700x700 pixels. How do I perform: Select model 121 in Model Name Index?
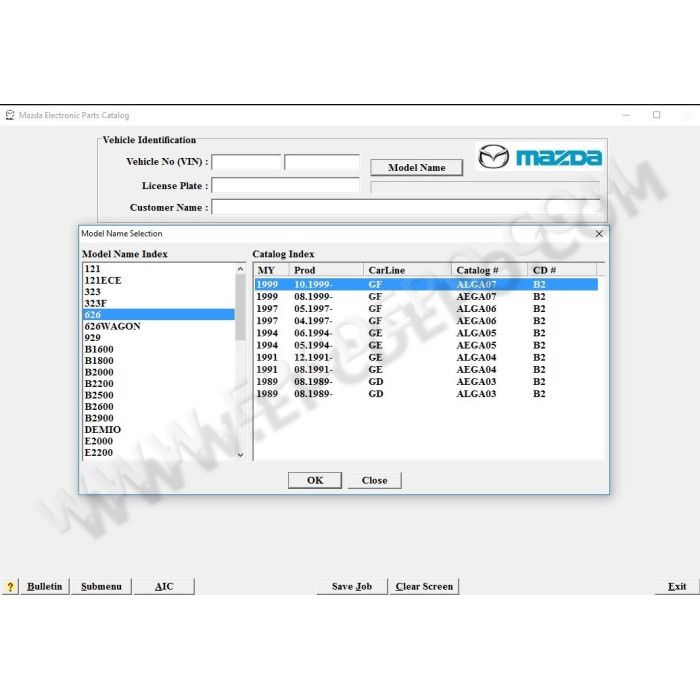(x=158, y=269)
